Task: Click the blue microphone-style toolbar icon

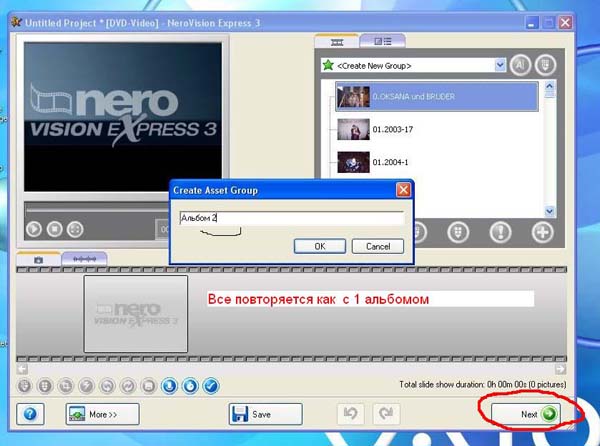Action: click(170, 386)
